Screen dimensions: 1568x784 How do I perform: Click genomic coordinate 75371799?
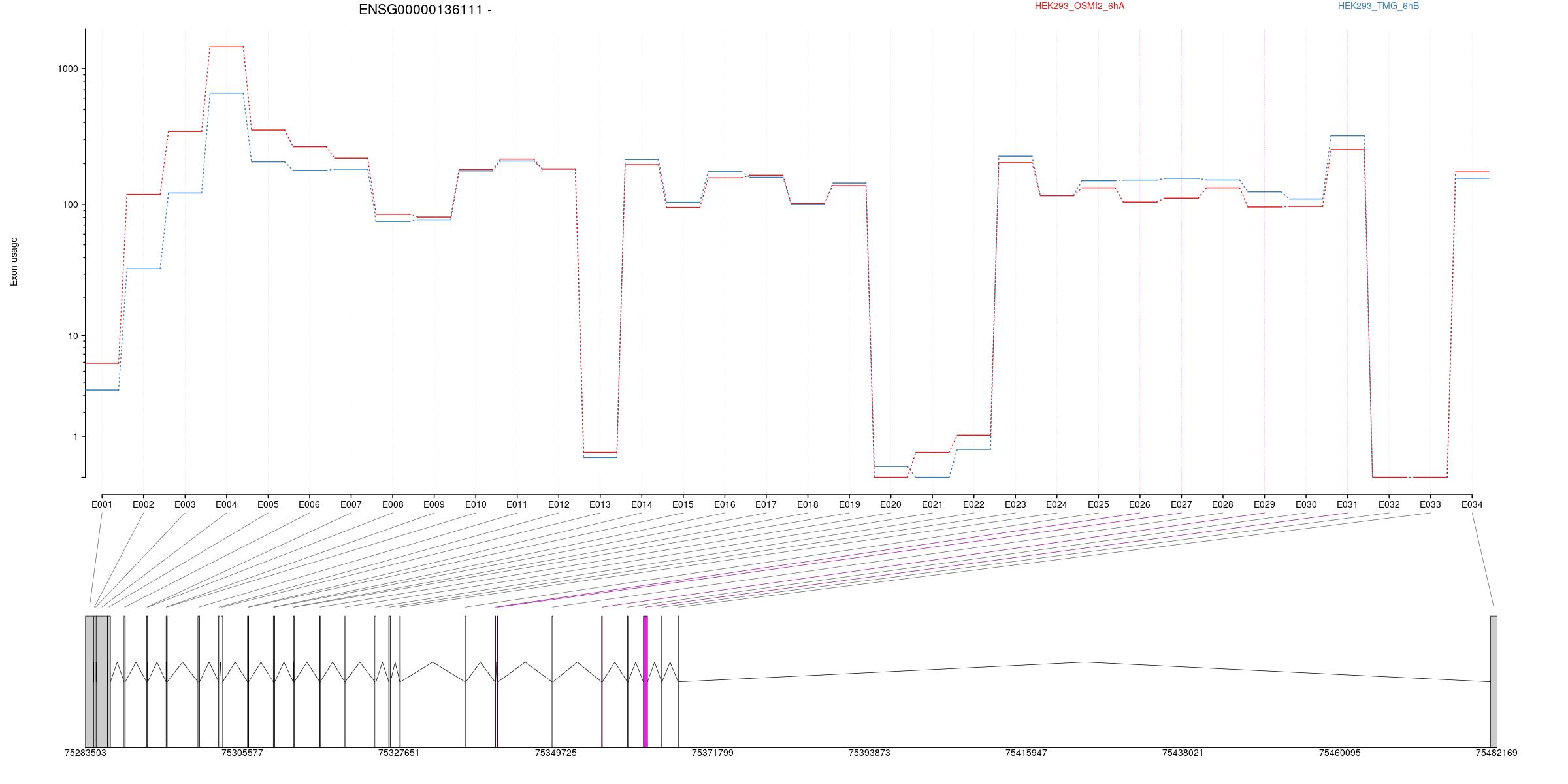click(x=713, y=753)
